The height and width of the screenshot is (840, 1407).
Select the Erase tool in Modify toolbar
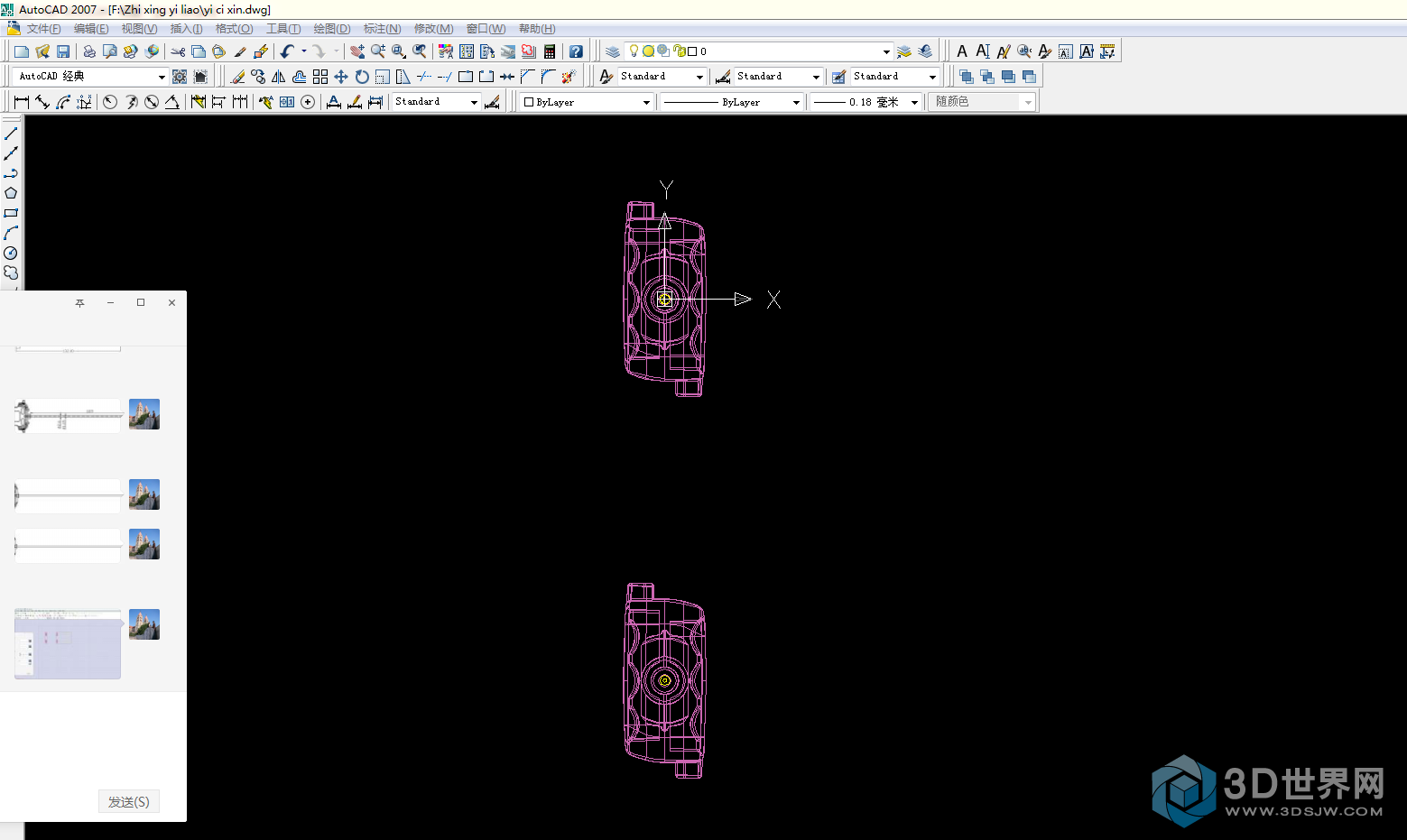pos(237,77)
